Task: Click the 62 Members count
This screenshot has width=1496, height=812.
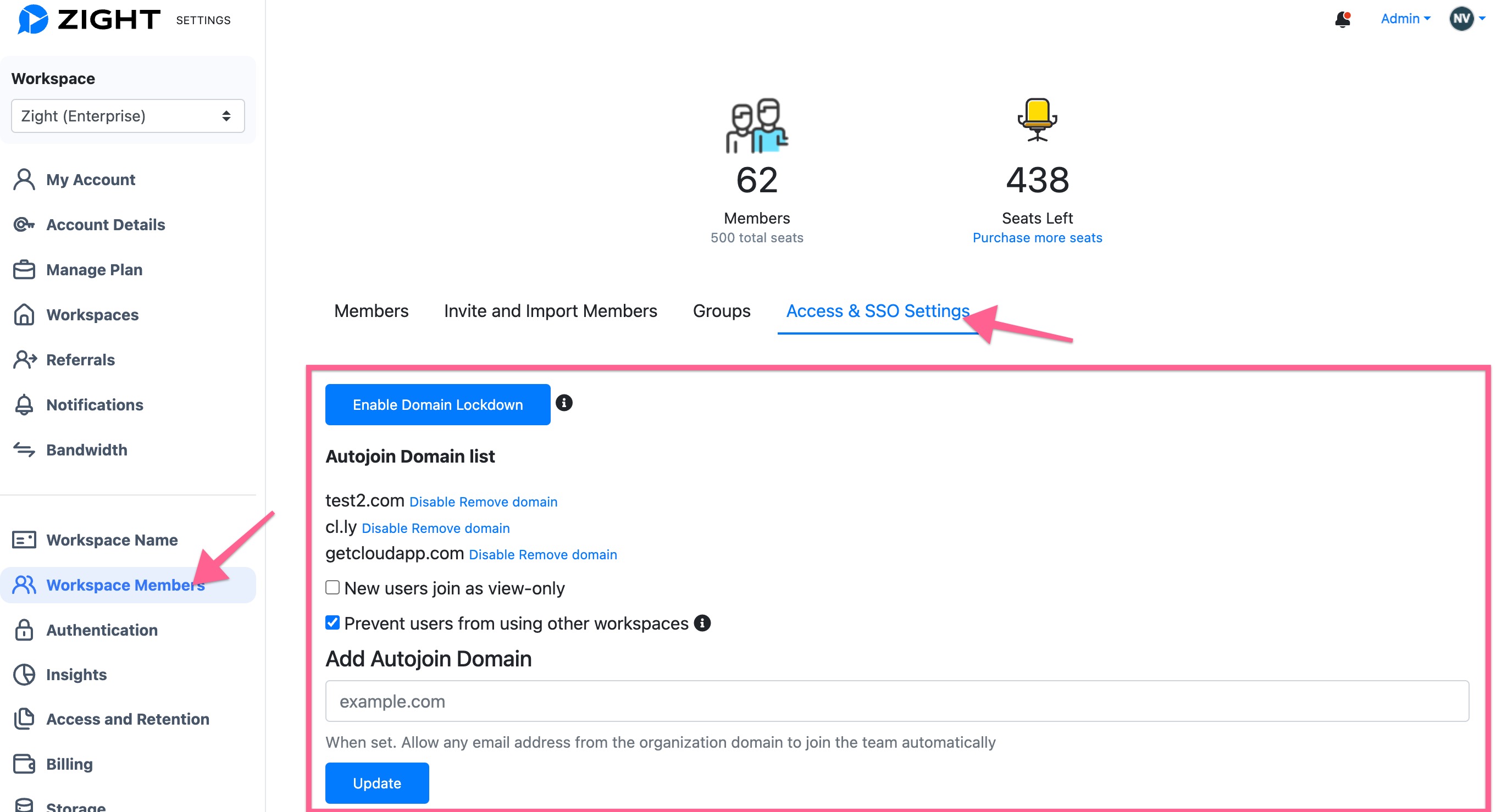Action: click(x=757, y=180)
